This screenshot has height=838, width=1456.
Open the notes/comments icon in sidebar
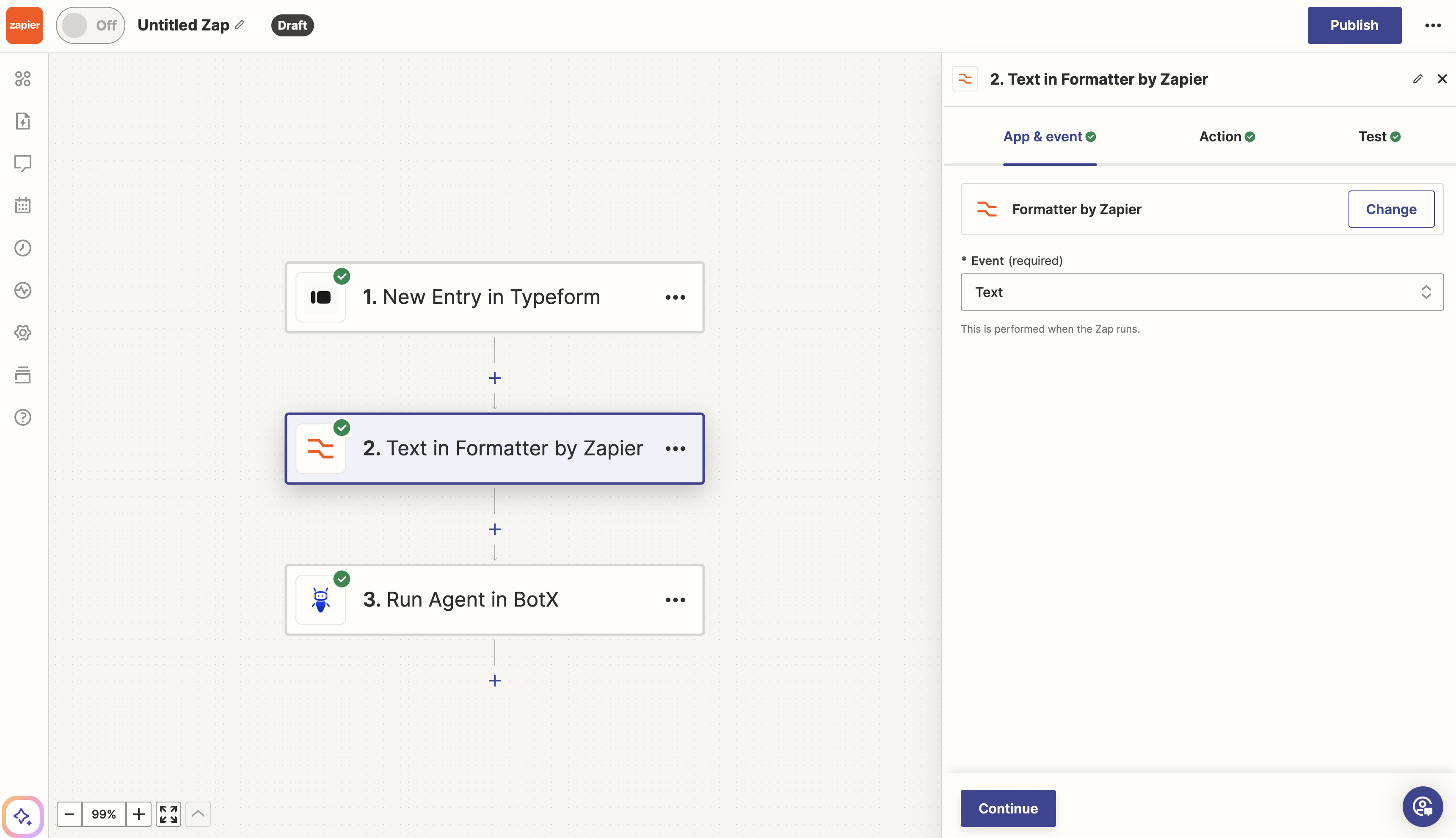(x=23, y=163)
